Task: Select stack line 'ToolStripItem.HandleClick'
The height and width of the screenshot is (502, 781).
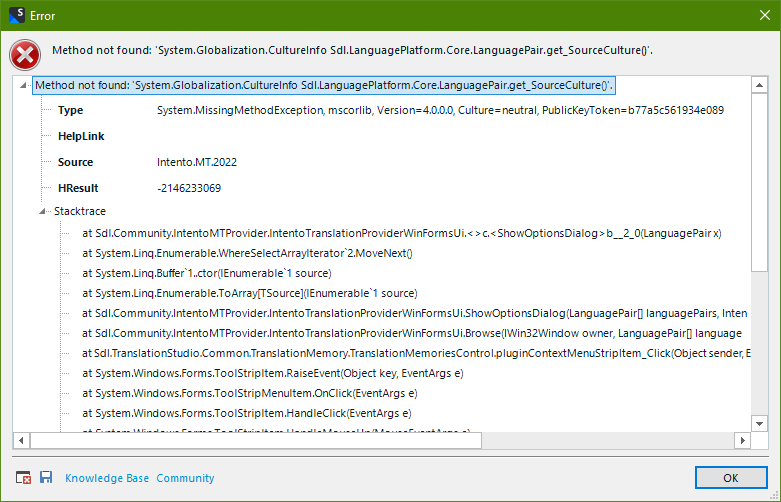Action: pos(247,413)
